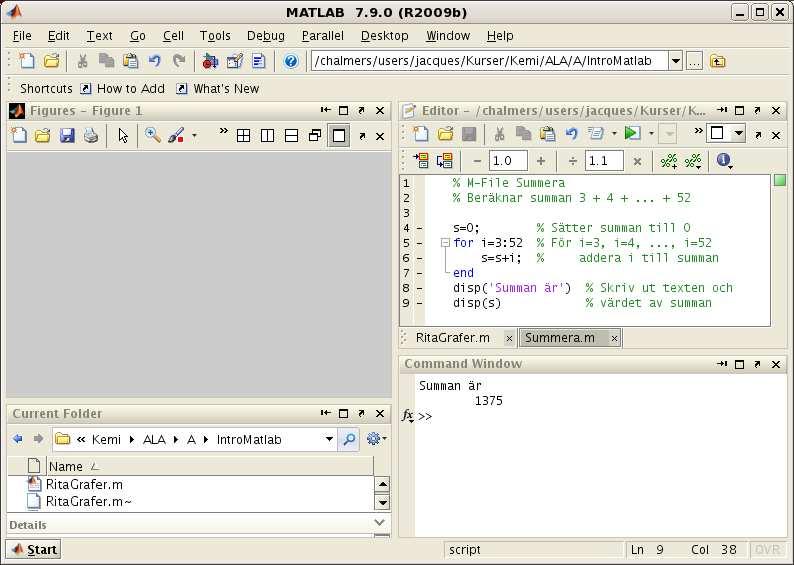Go up one directory level icon
Viewport: 794px width, 565px height.
[718, 61]
